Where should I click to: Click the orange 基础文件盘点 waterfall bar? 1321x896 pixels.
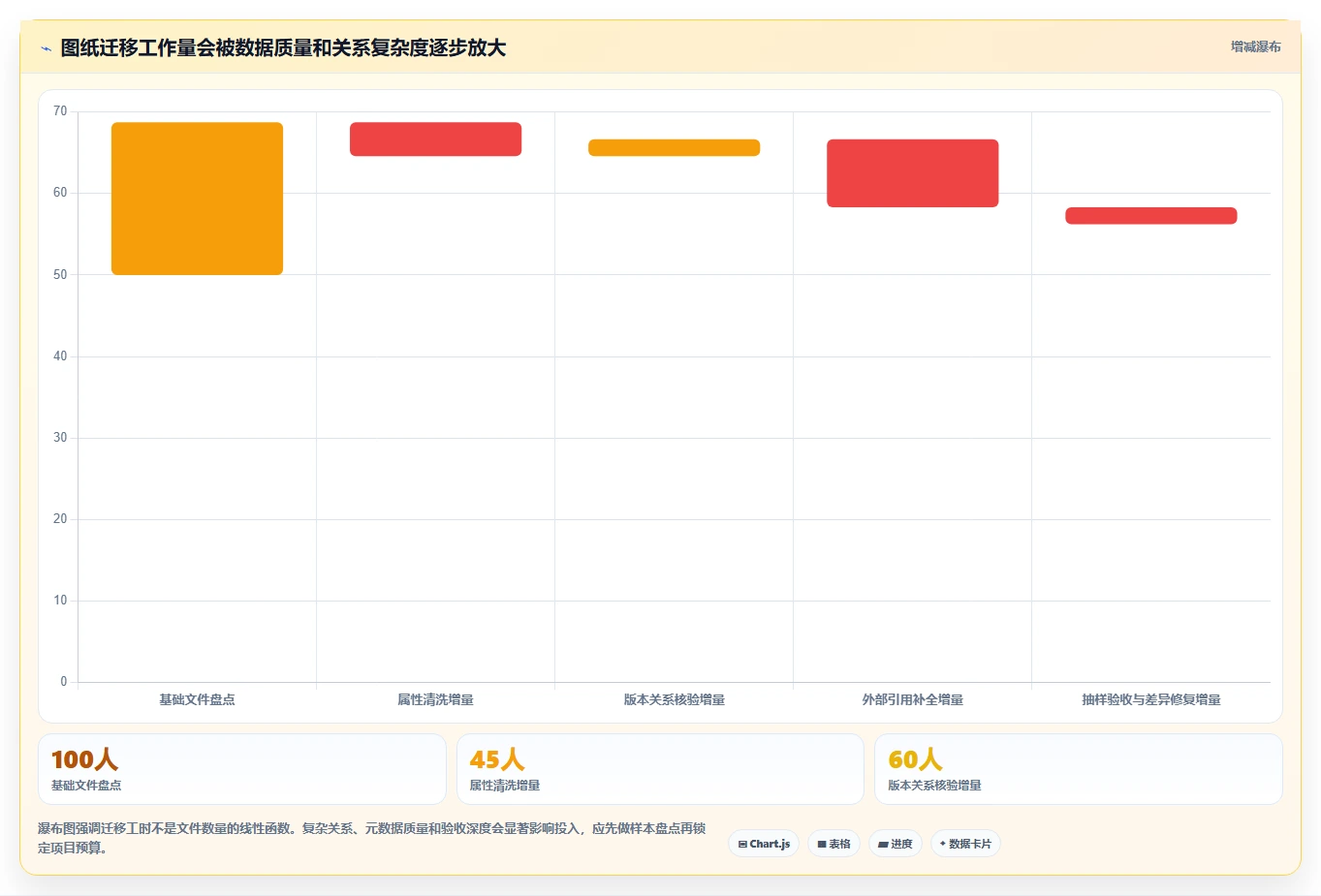click(197, 199)
